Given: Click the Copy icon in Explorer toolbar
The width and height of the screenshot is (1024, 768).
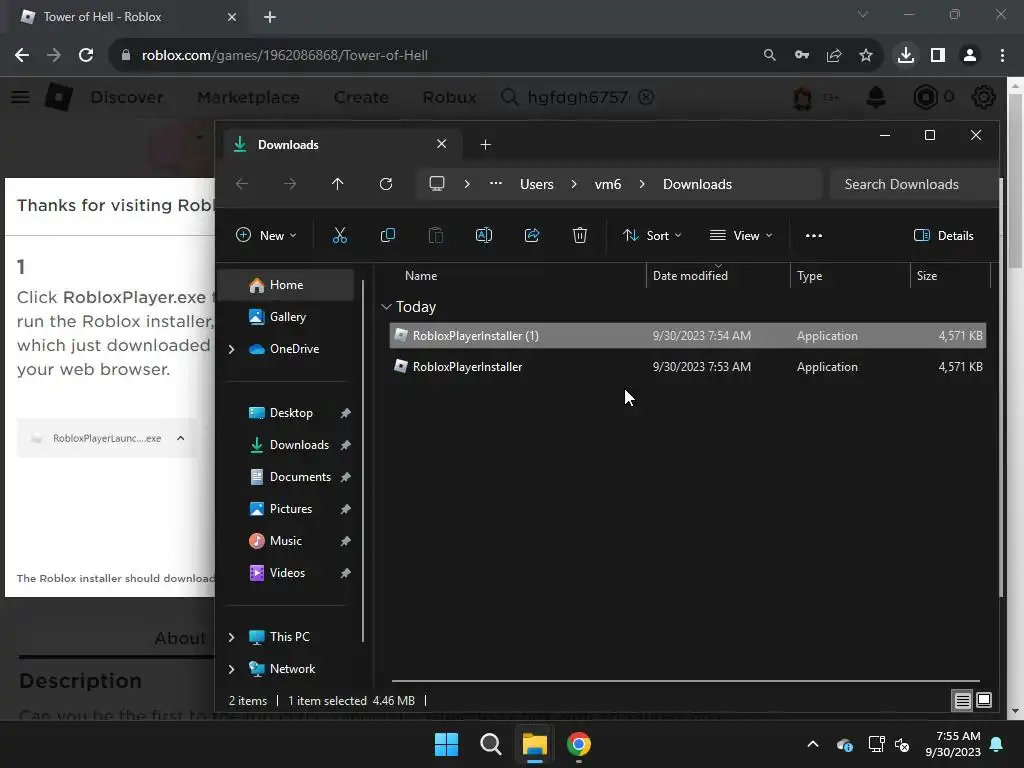Looking at the screenshot, I should click(x=388, y=236).
